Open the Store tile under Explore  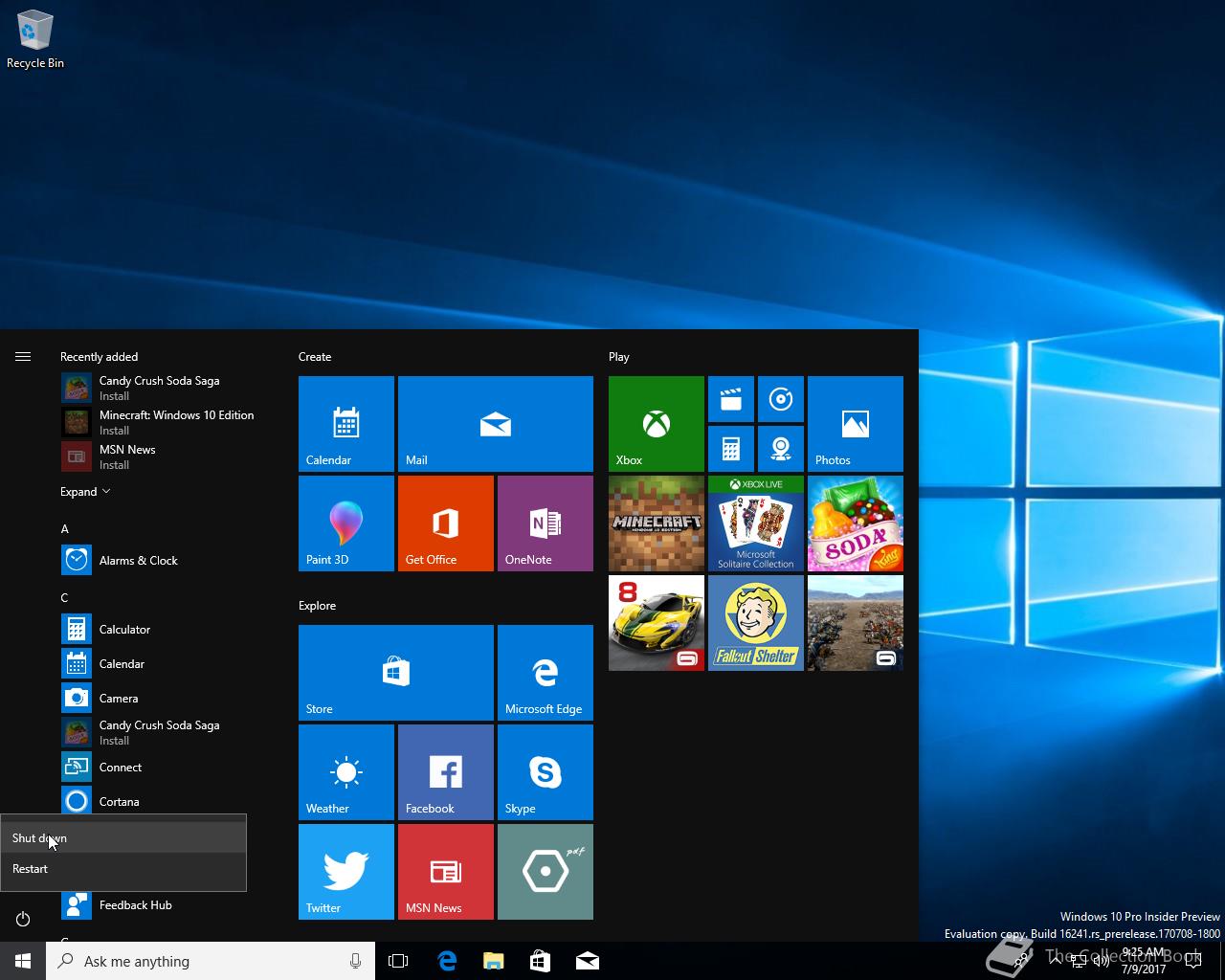click(396, 673)
